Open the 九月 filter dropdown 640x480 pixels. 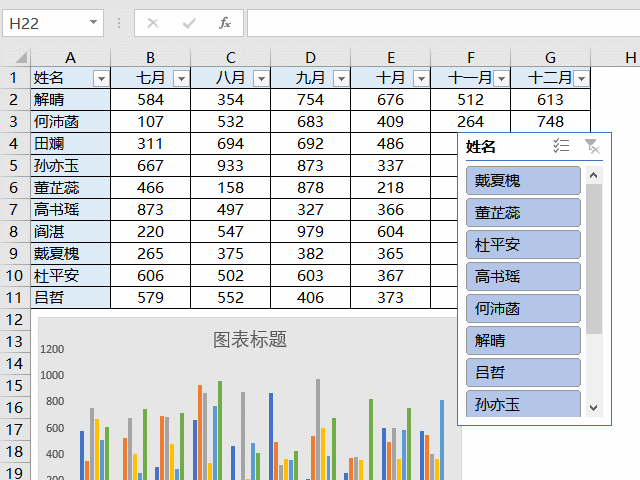click(x=341, y=78)
